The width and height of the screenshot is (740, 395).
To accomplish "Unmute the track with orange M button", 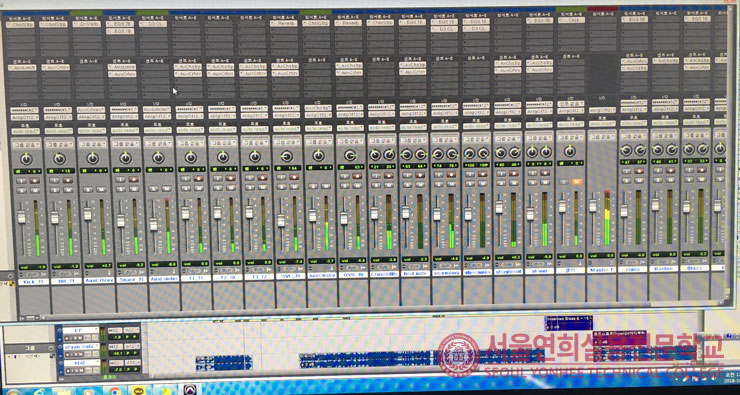I will (576, 182).
